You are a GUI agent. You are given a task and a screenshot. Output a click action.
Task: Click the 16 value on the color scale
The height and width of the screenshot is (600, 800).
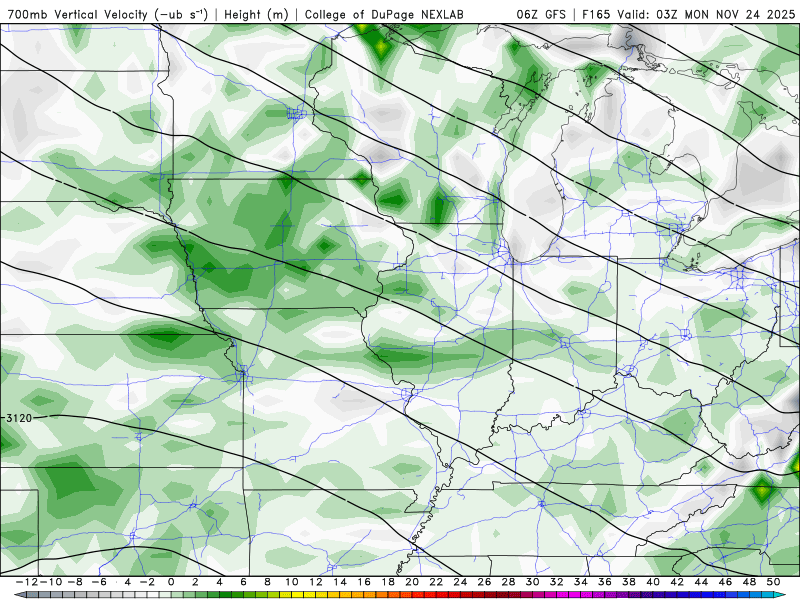click(364, 582)
